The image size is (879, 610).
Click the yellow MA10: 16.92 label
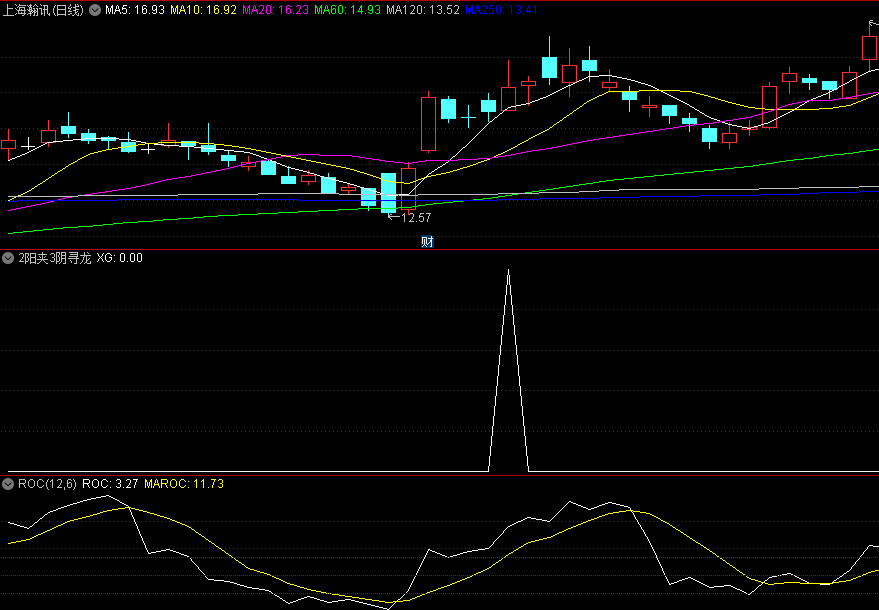(203, 10)
